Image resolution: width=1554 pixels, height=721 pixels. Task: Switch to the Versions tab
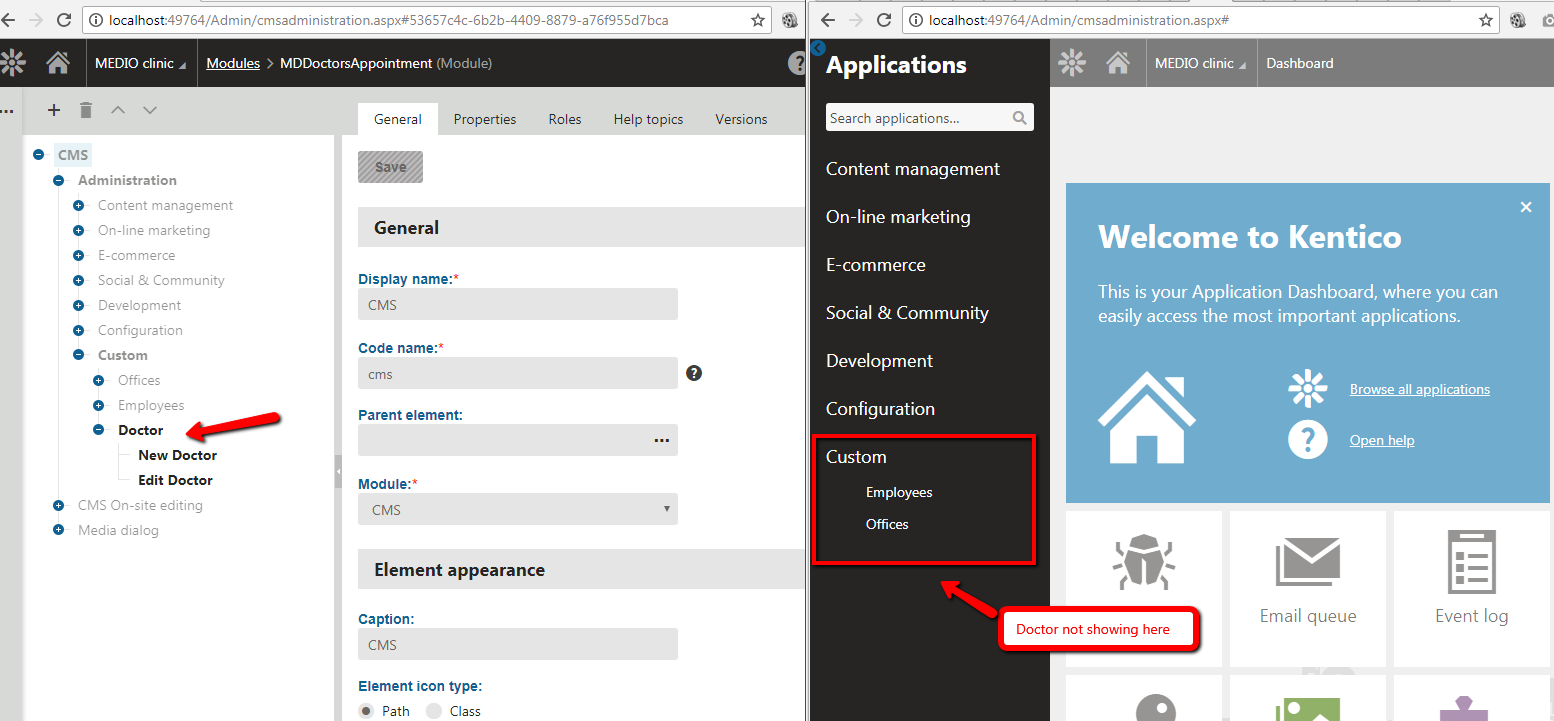[x=740, y=119]
